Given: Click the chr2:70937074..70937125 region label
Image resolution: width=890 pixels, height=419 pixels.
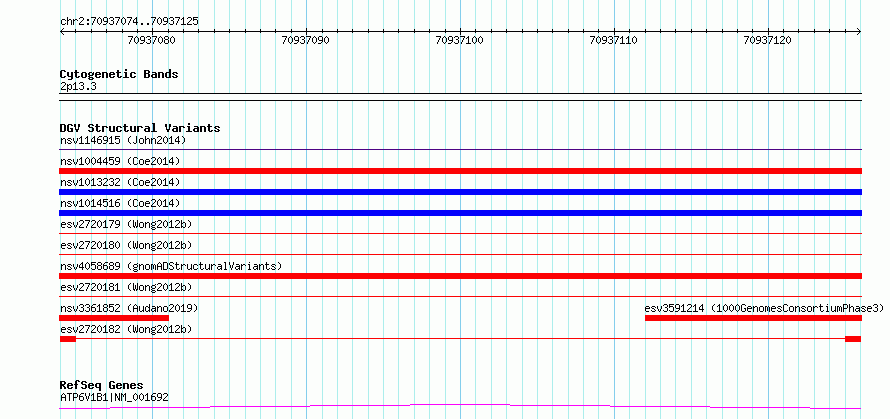Looking at the screenshot, I should click(x=129, y=21).
